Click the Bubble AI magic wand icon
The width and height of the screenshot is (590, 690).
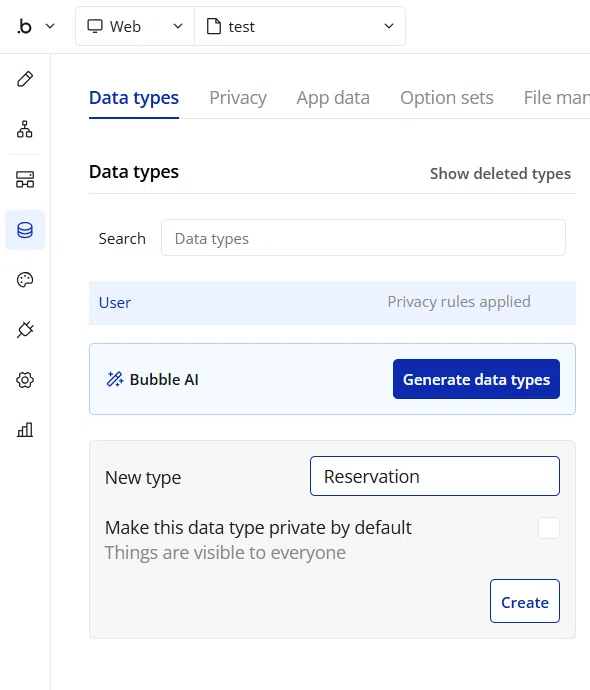pos(115,379)
